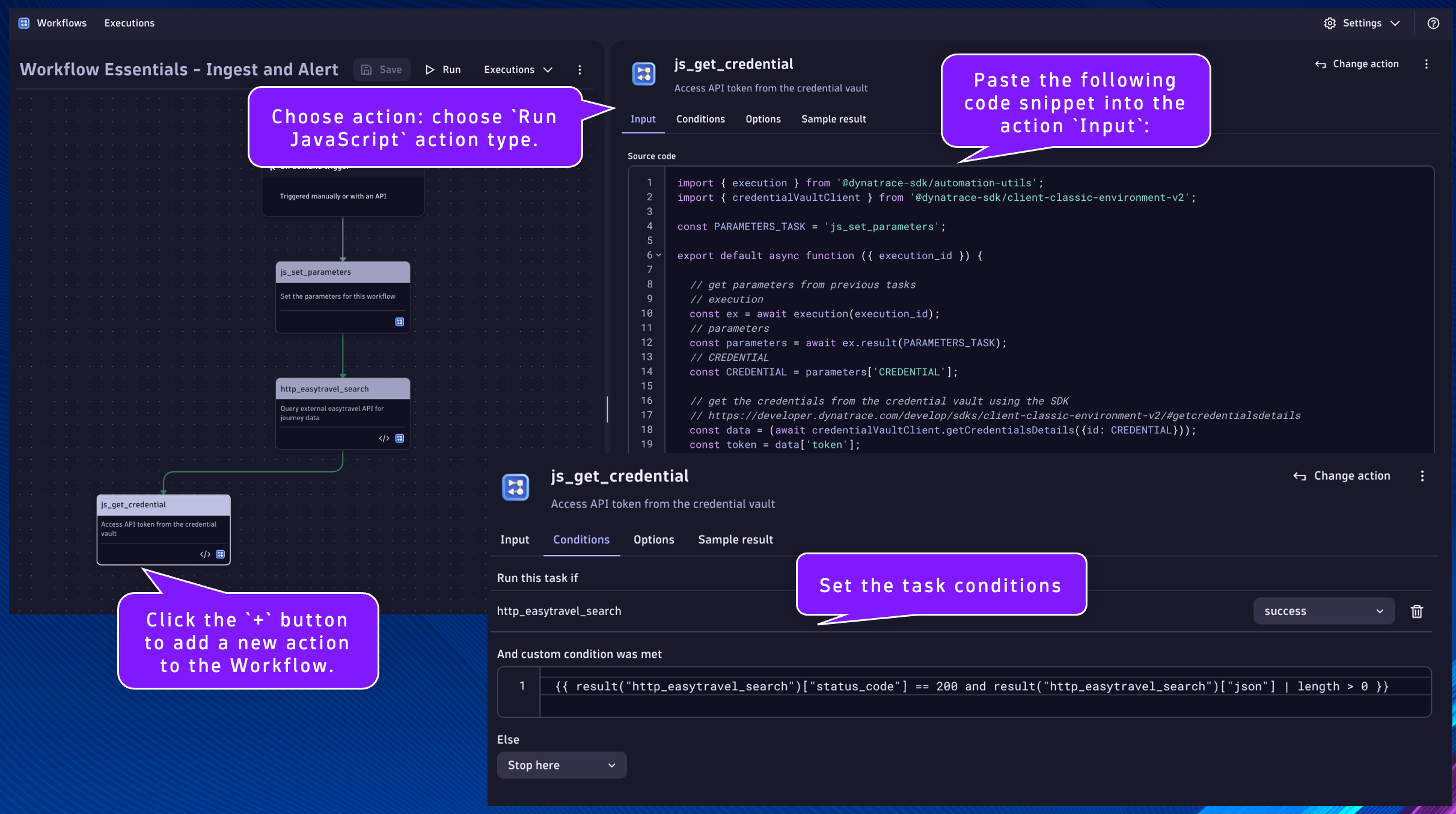The width and height of the screenshot is (1456, 814).
Task: Collapse the function fold arrow on line 6
Action: coord(659,255)
